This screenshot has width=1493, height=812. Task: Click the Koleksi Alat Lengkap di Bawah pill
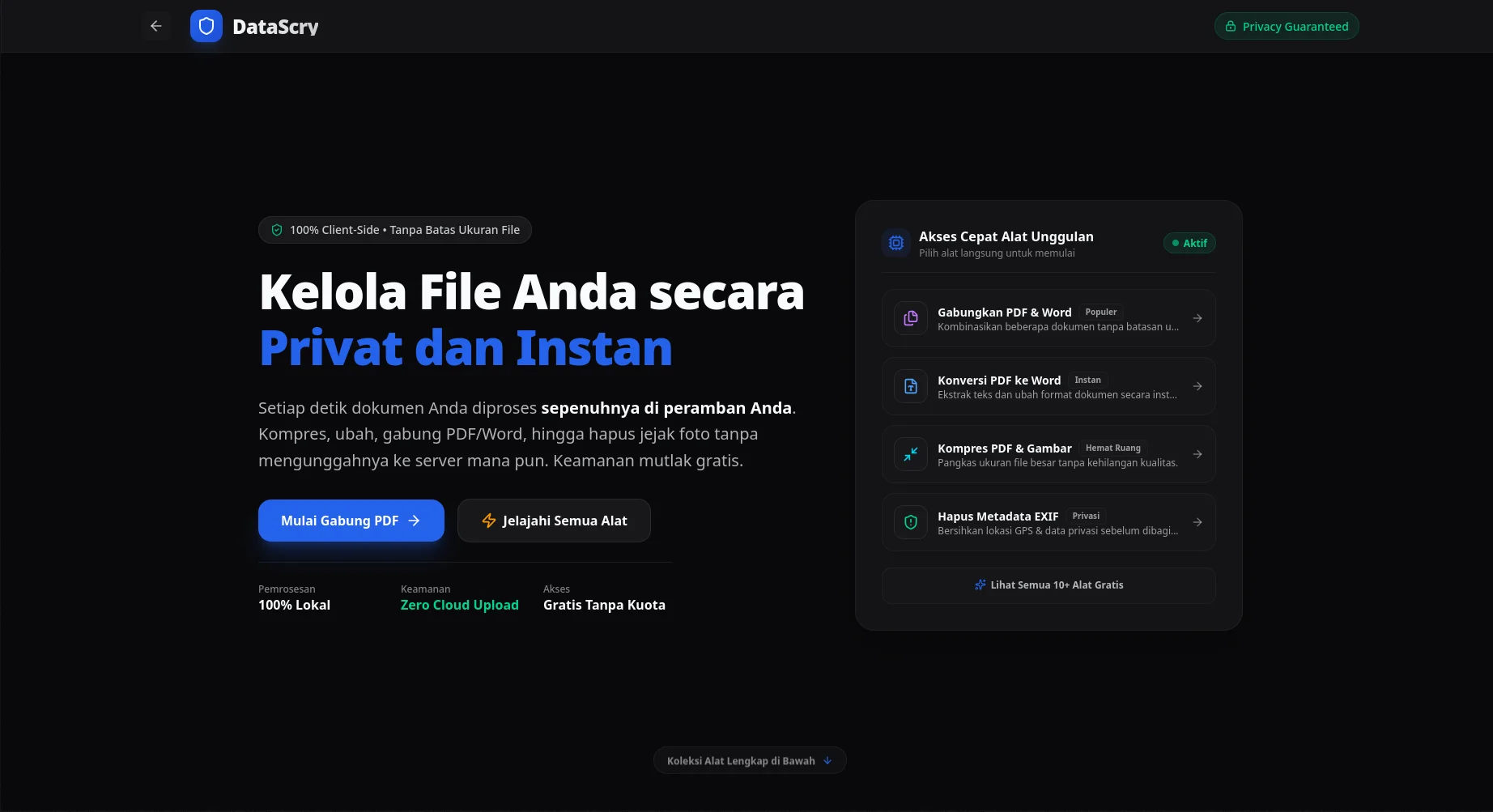point(750,760)
